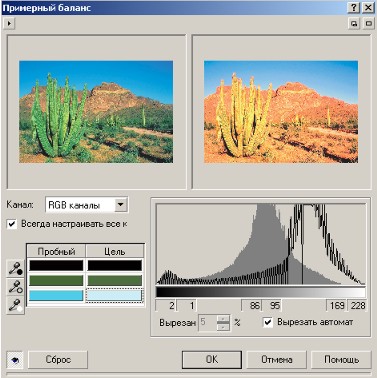This screenshot has width=377, height=378.
Task: Close the Примерный баланс dialog
Action: (x=368, y=8)
